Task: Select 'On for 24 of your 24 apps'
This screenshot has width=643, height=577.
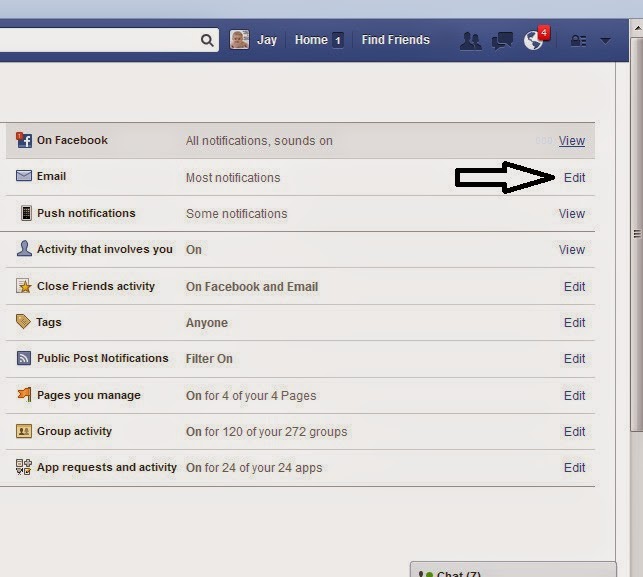Action: [x=254, y=468]
